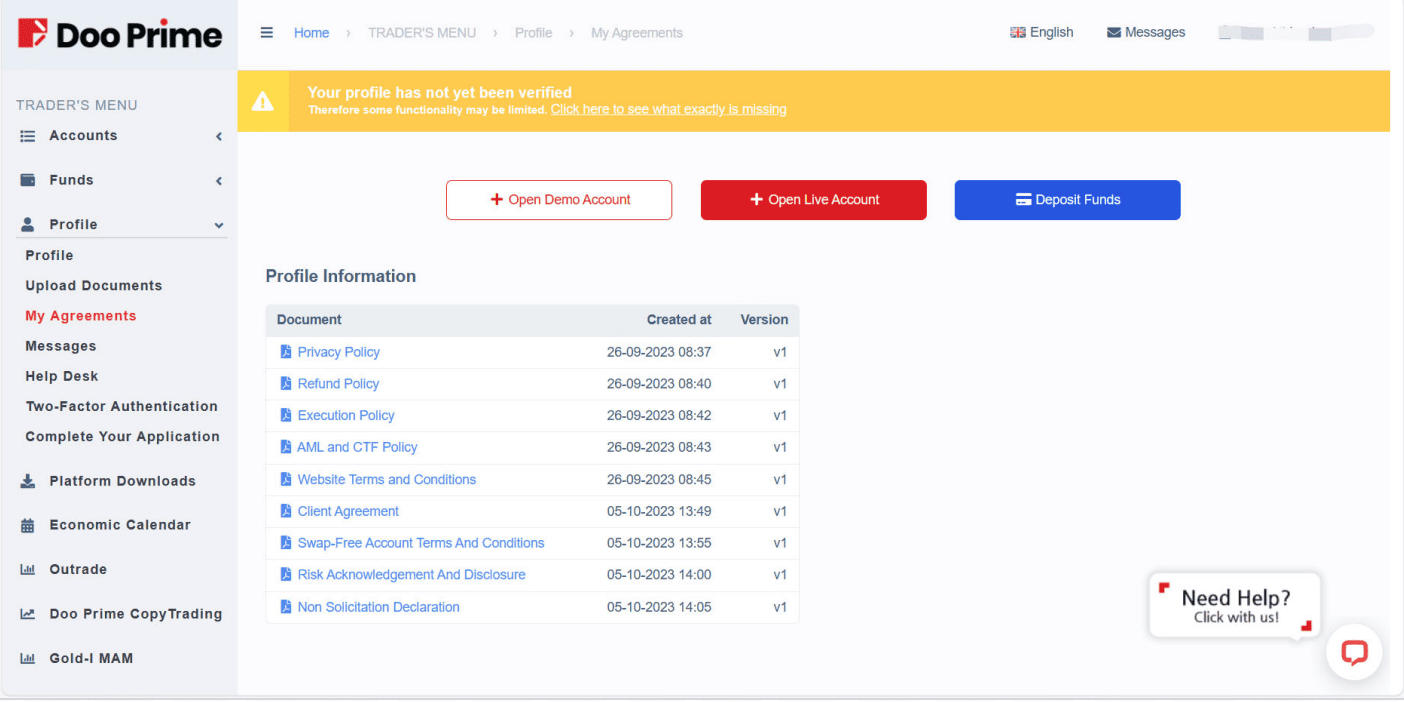Select My Agreements in sidebar

click(81, 316)
